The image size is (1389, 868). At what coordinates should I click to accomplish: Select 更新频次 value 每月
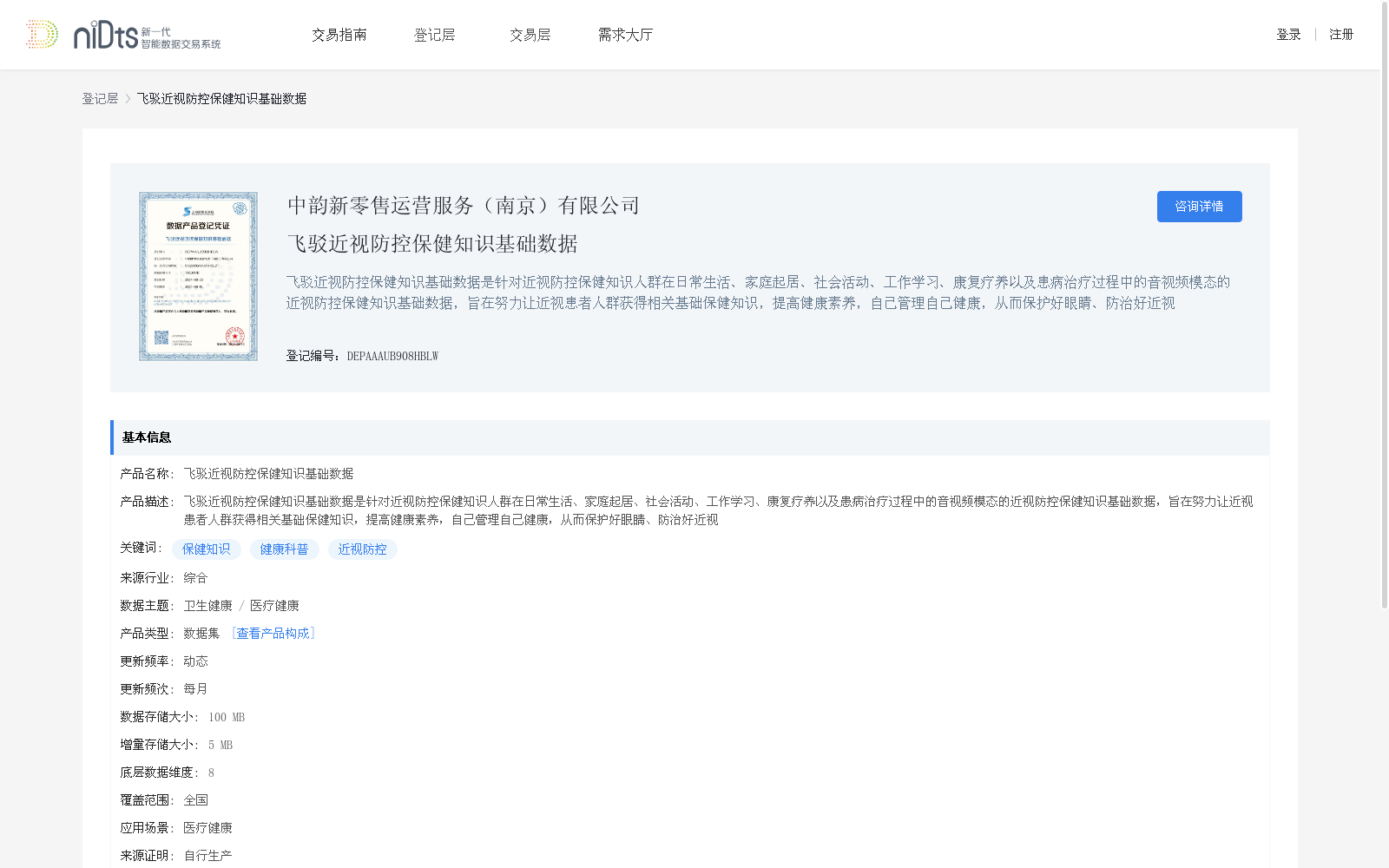(195, 689)
